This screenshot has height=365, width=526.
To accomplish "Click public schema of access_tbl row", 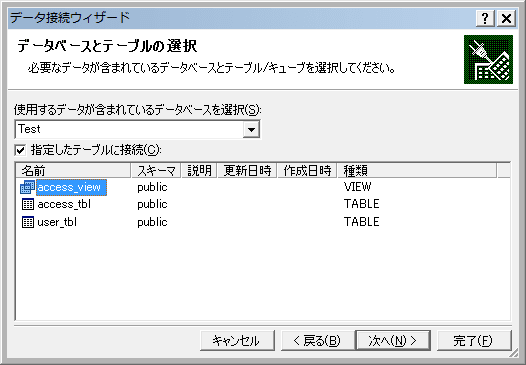I will [x=152, y=204].
